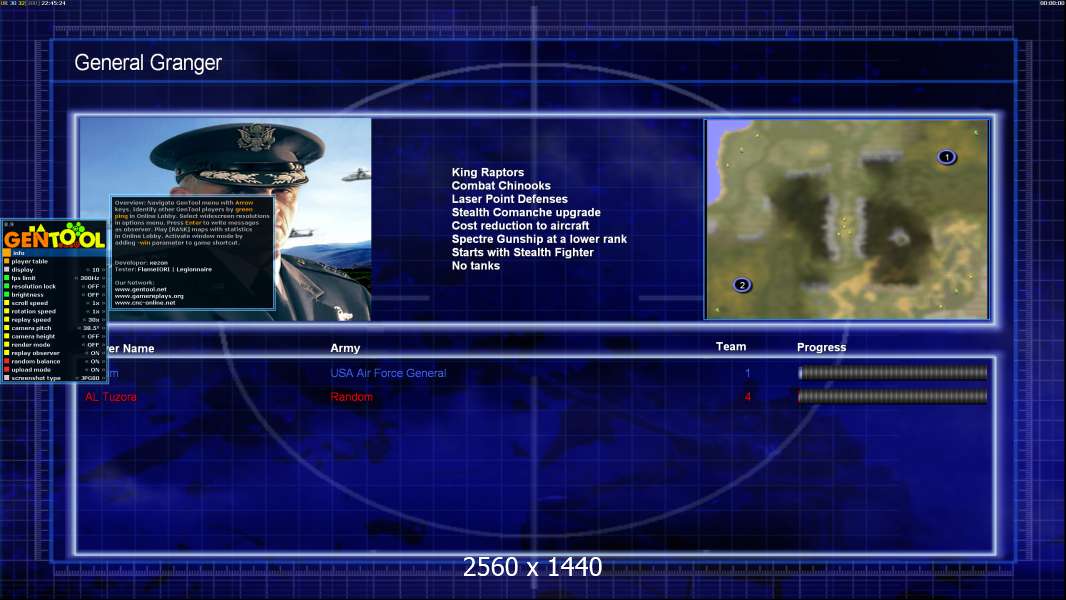Viewport: 1066px width, 600px height.
Task: Click start position marker 1 on minimap
Action: 946,157
